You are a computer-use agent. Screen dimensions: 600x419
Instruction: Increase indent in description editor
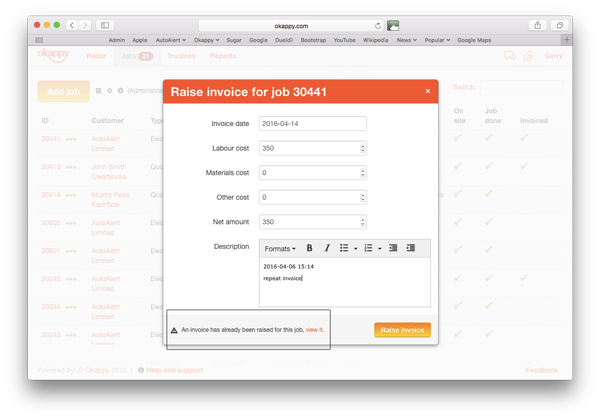coord(411,248)
